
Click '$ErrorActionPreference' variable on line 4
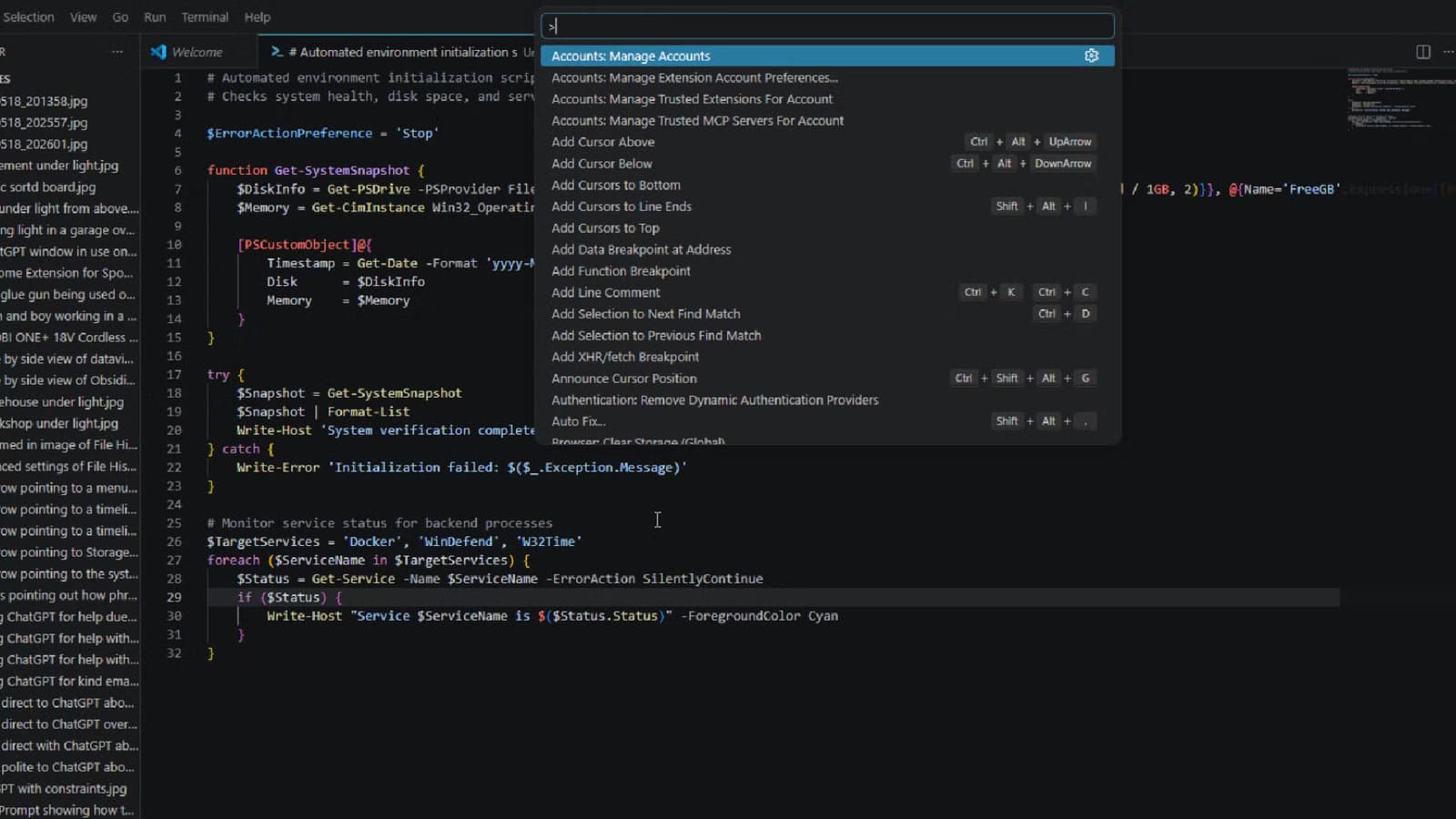point(289,133)
